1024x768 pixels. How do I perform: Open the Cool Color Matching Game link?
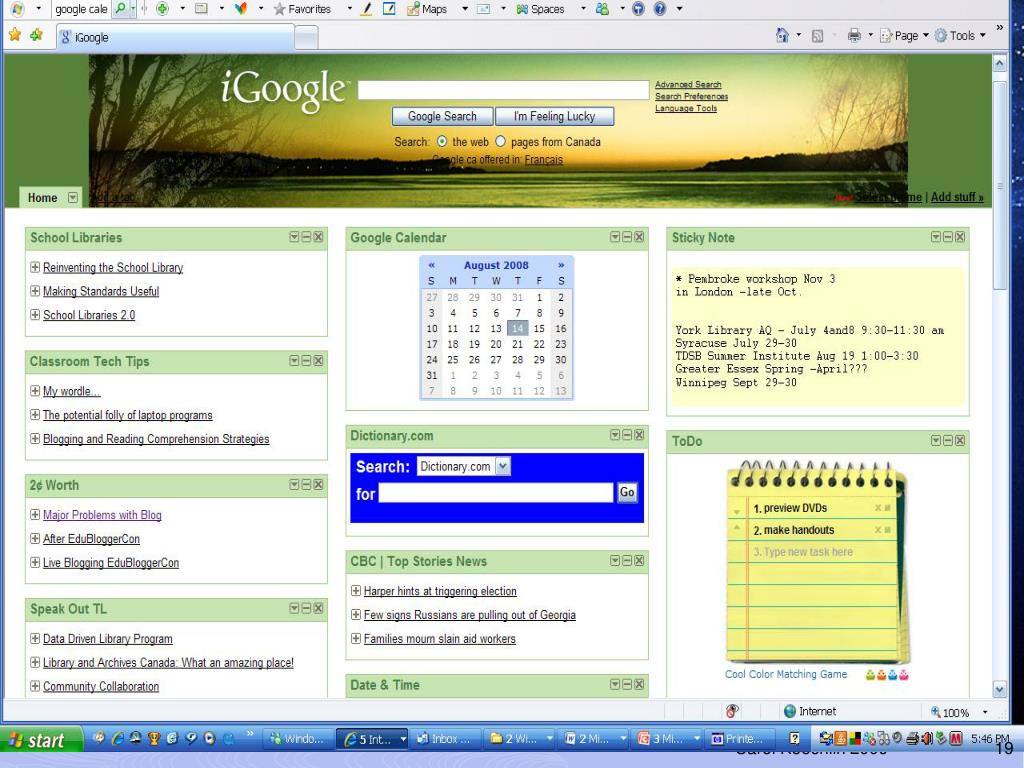[x=786, y=674]
